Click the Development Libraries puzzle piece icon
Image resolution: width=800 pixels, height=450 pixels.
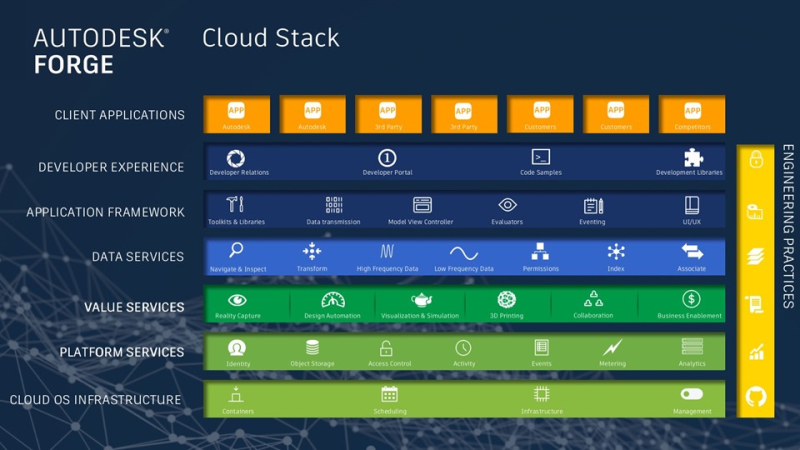pyautogui.click(x=693, y=158)
